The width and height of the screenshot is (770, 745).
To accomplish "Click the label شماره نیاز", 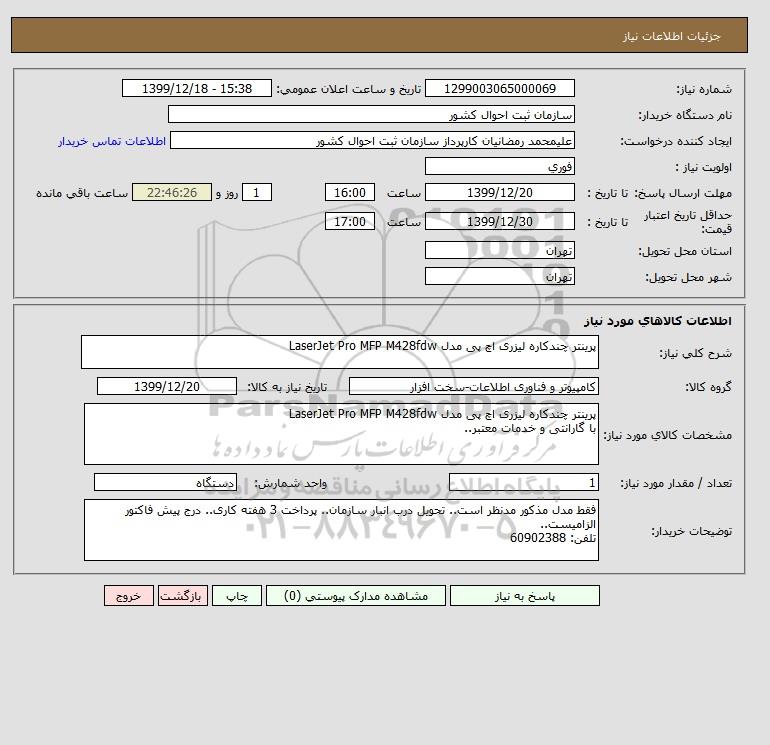I will (704, 89).
